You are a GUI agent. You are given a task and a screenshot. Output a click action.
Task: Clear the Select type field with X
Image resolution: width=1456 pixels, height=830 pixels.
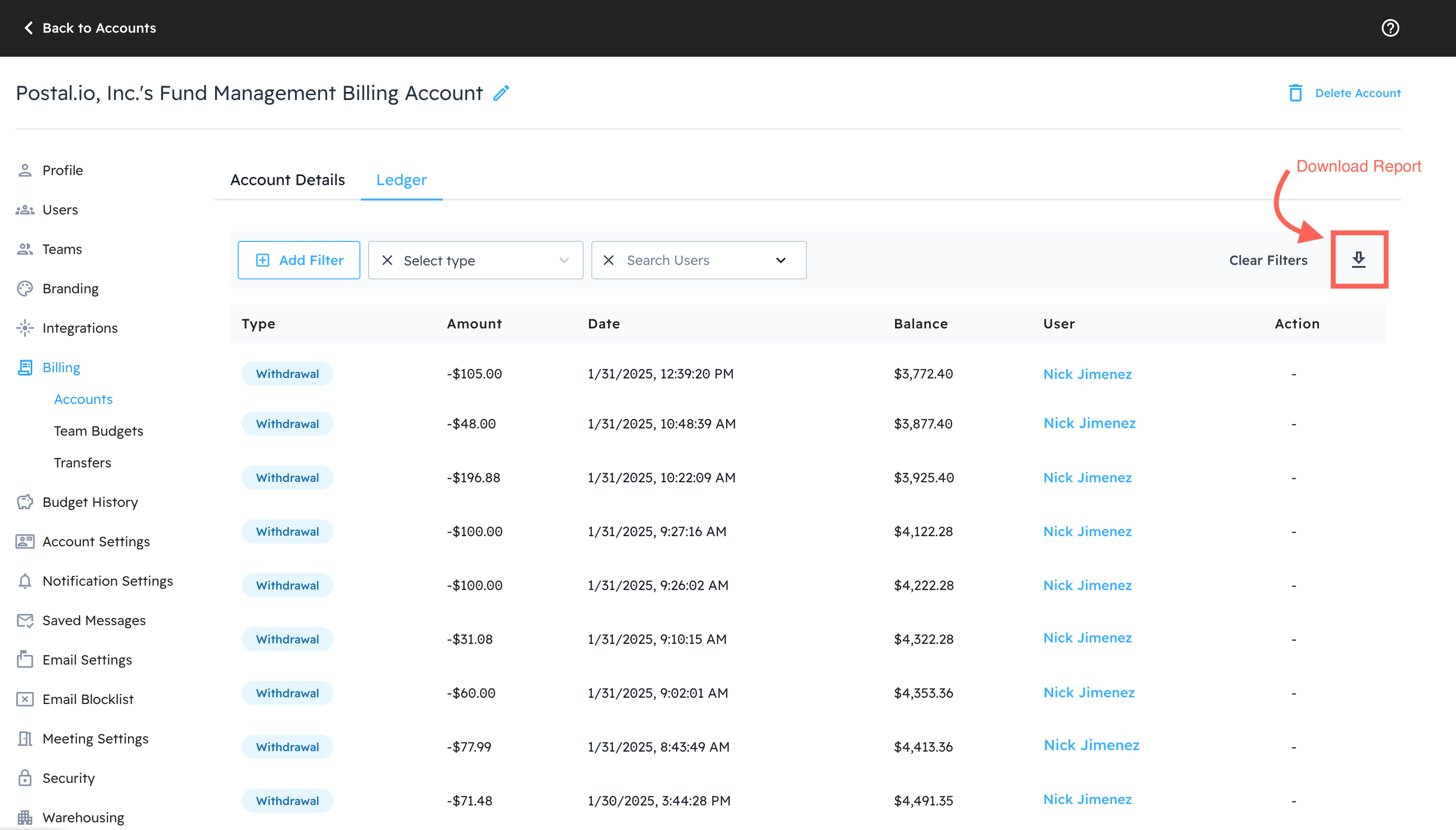(387, 261)
